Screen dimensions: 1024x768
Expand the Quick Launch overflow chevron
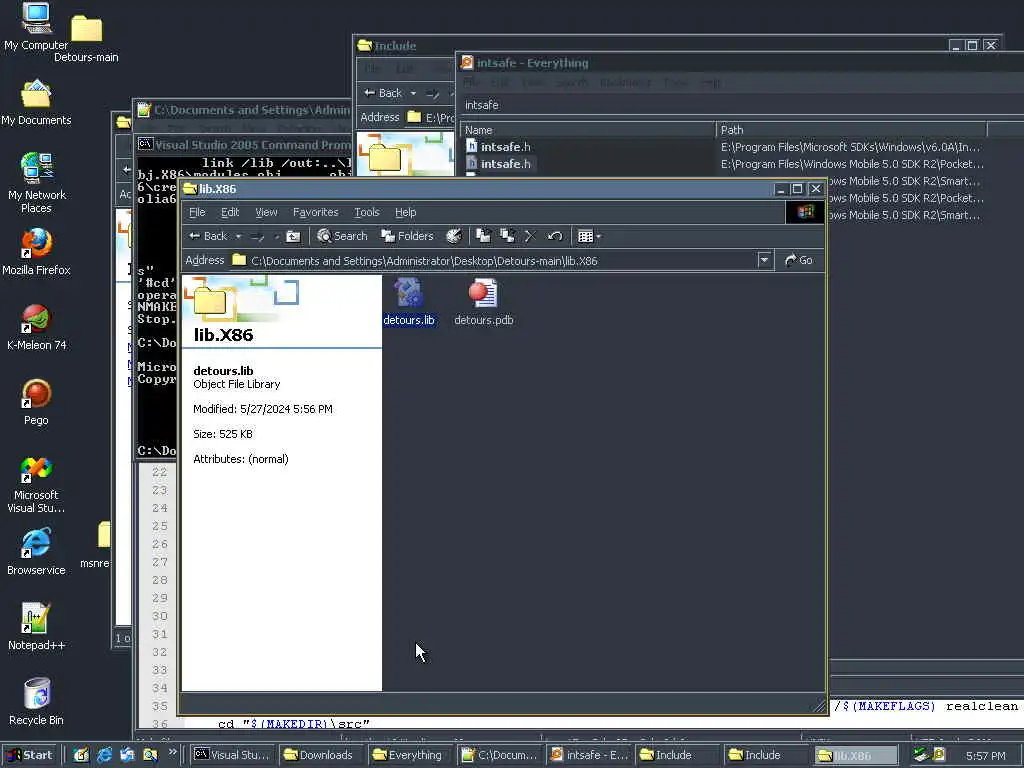pos(172,752)
